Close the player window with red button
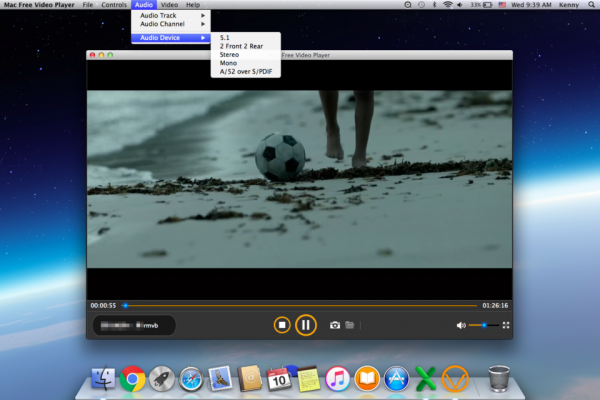This screenshot has width=600, height=400. tap(93, 55)
